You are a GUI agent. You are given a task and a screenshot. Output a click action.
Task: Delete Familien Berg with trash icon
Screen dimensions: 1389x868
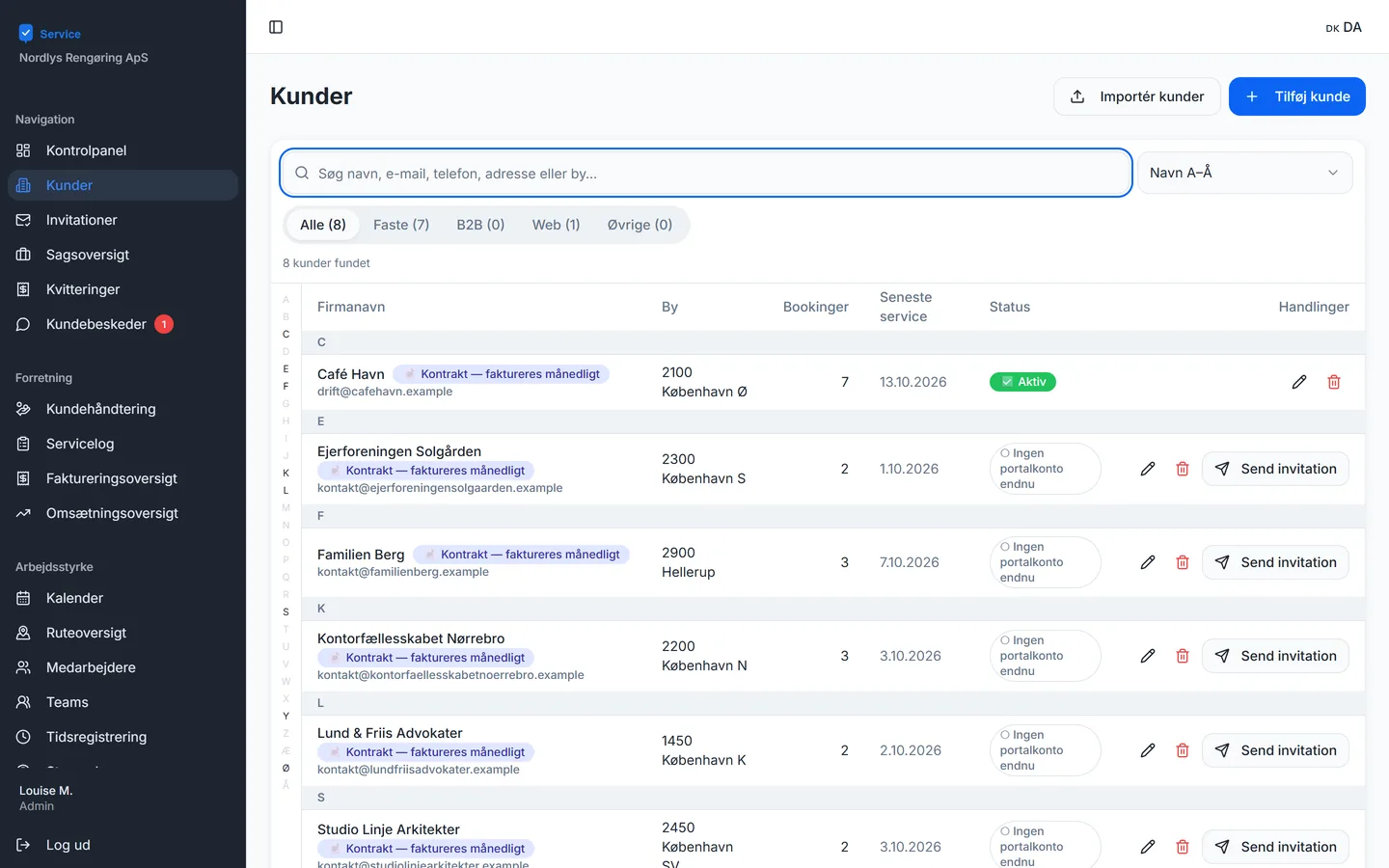(x=1183, y=562)
